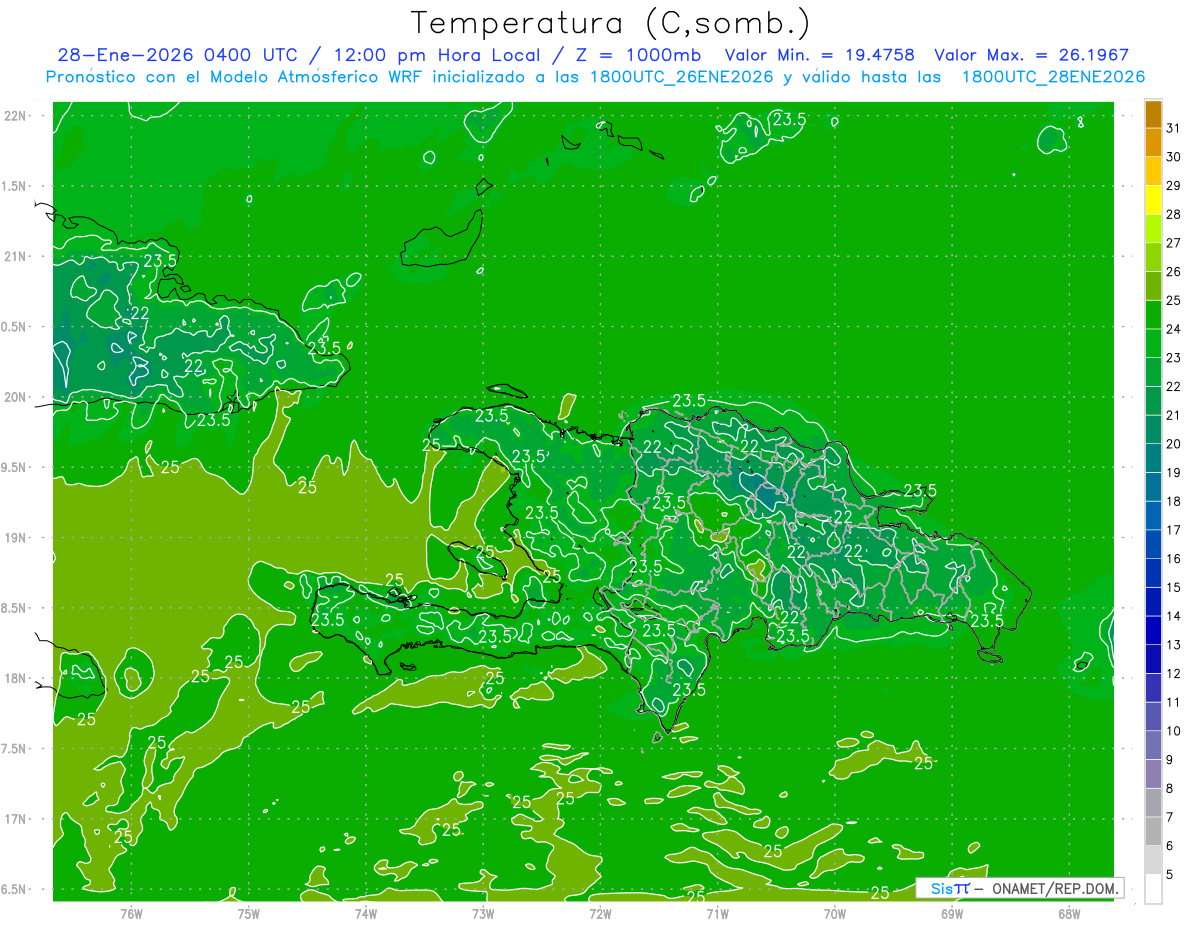
Task: Click legend scale number 18
Action: click(1173, 501)
